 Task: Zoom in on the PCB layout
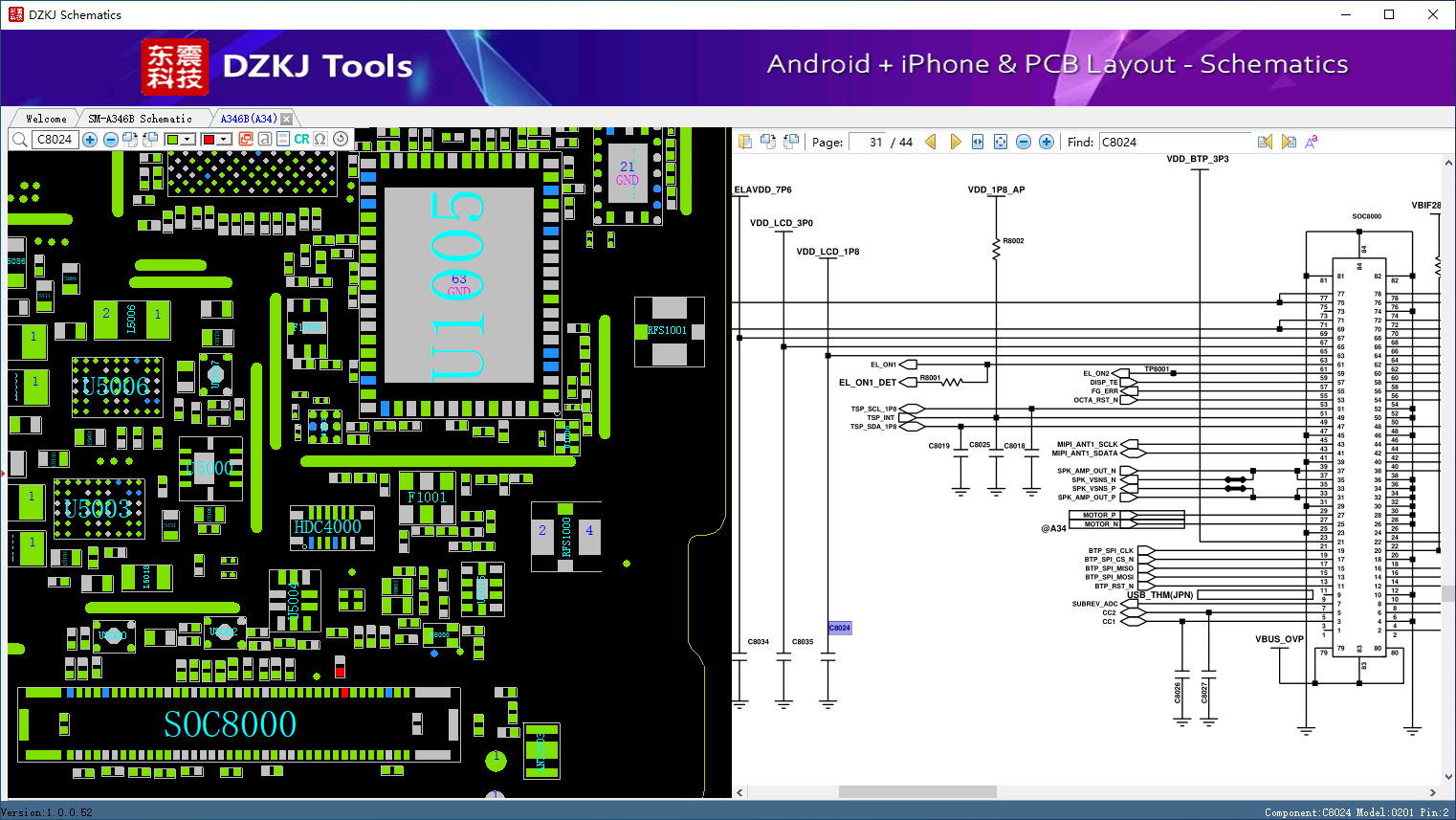(x=90, y=140)
